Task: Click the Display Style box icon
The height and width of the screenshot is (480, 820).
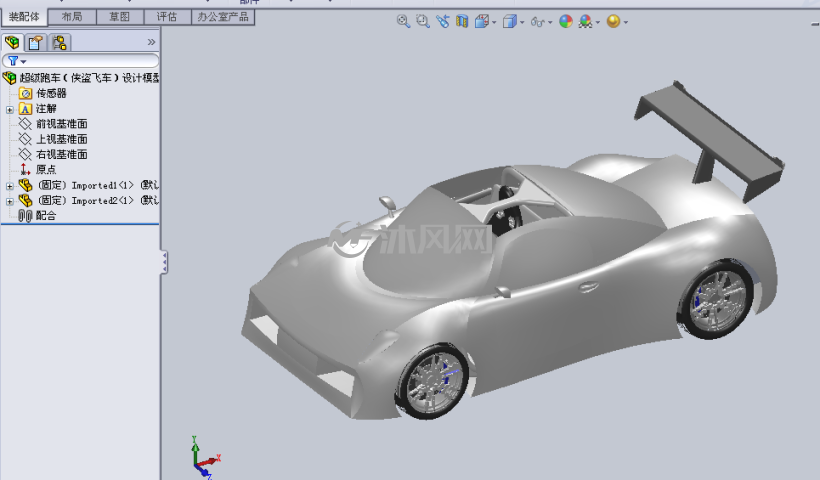Action: [x=509, y=21]
